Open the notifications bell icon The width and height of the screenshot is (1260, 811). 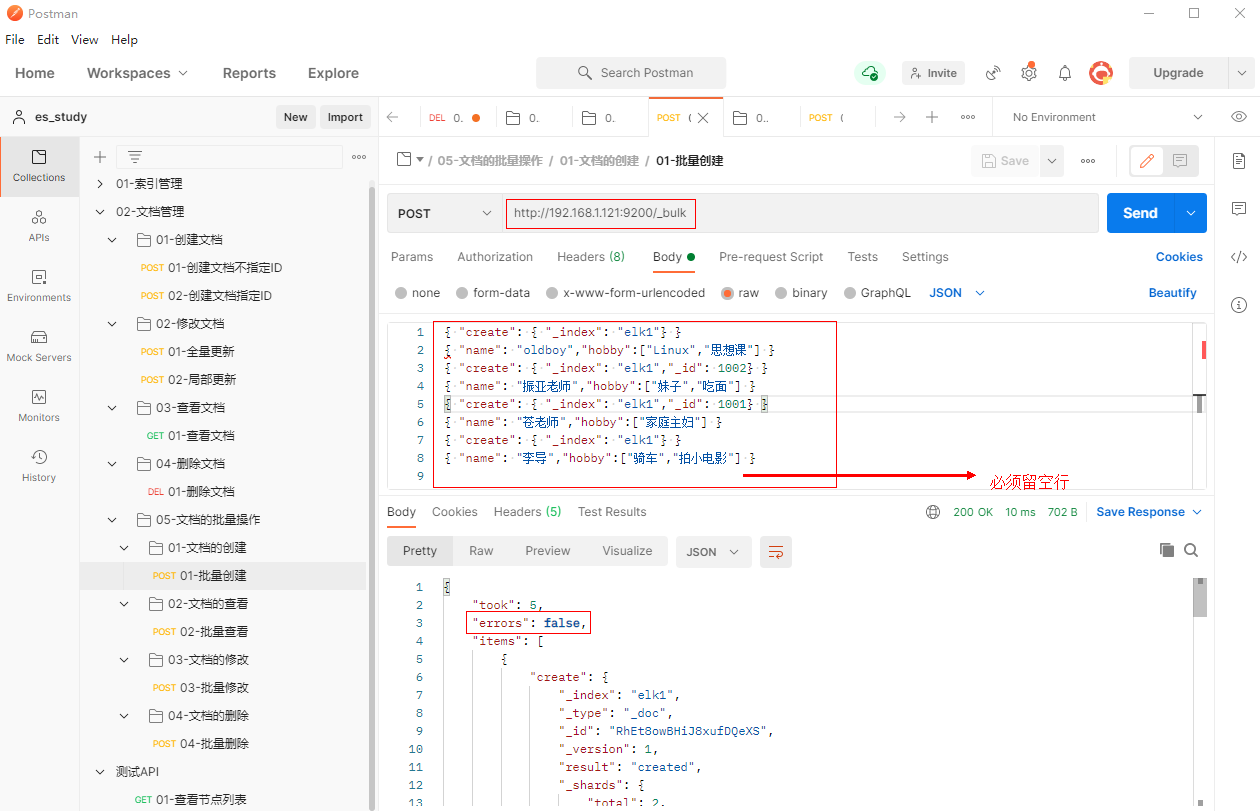[x=1065, y=73]
